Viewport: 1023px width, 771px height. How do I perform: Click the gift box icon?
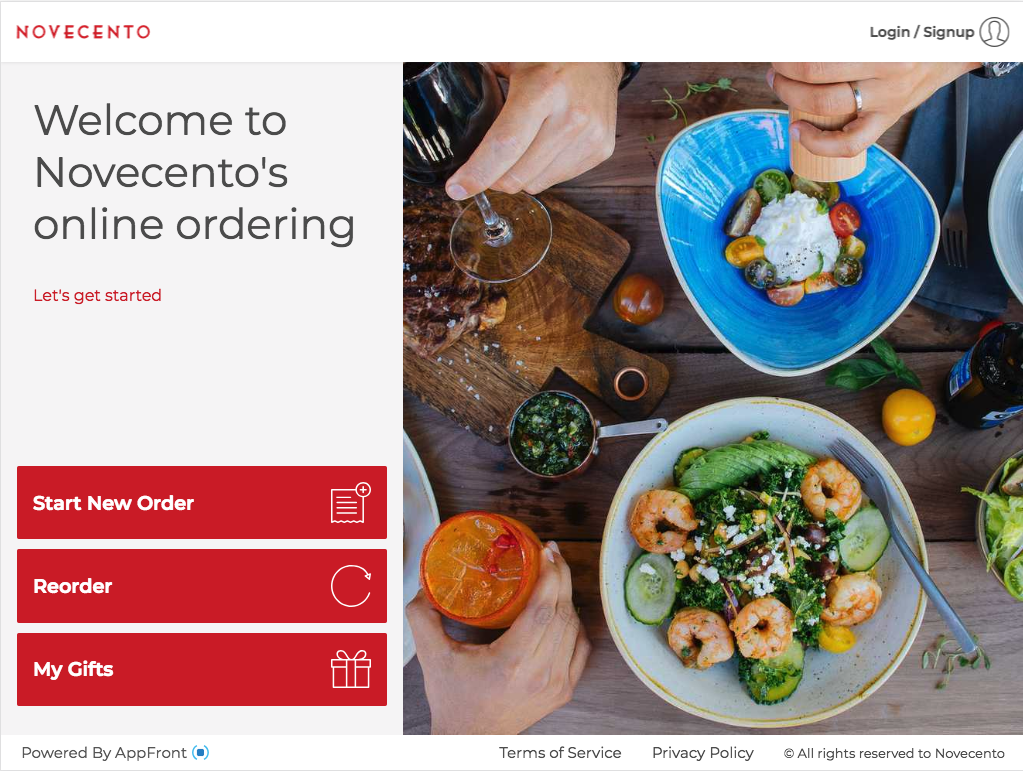[351, 669]
